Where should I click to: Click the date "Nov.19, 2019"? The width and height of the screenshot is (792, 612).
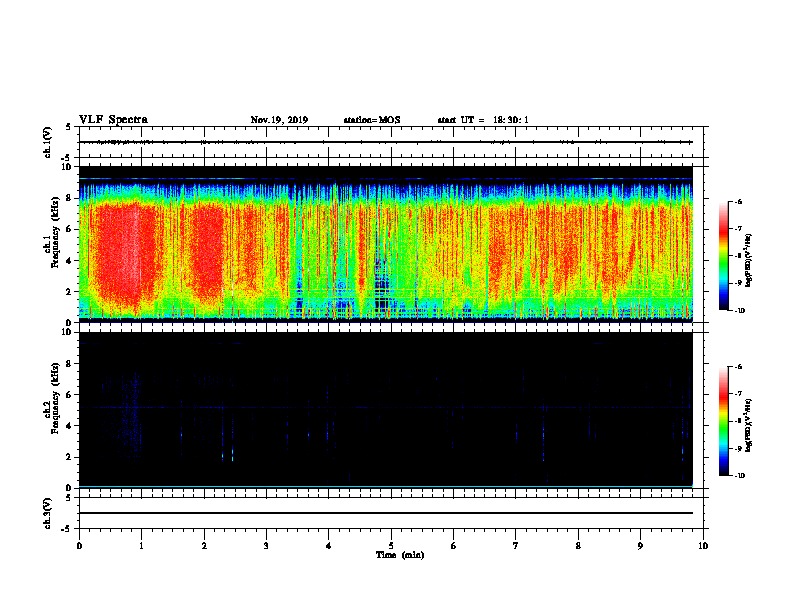279,120
